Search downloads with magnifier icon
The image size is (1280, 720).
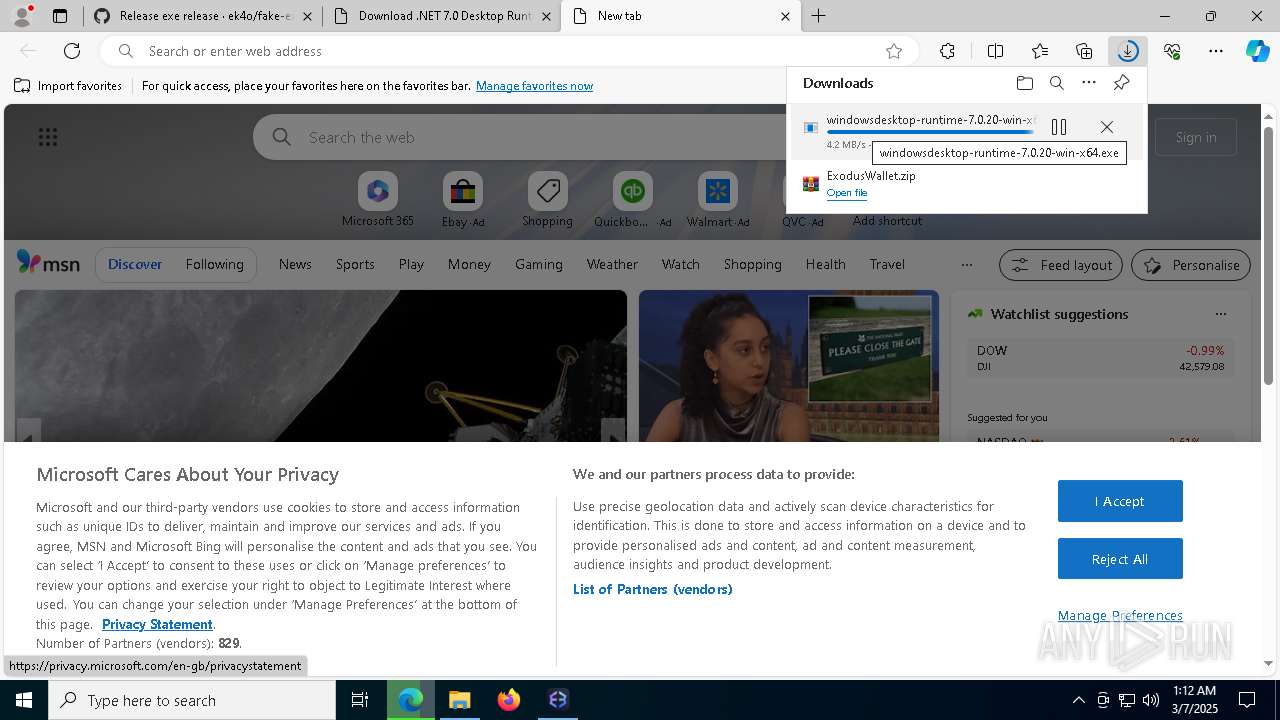click(1057, 83)
